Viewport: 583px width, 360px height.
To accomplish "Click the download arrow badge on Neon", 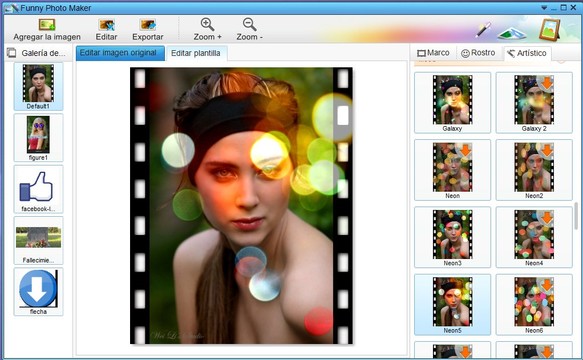I will (465, 150).
